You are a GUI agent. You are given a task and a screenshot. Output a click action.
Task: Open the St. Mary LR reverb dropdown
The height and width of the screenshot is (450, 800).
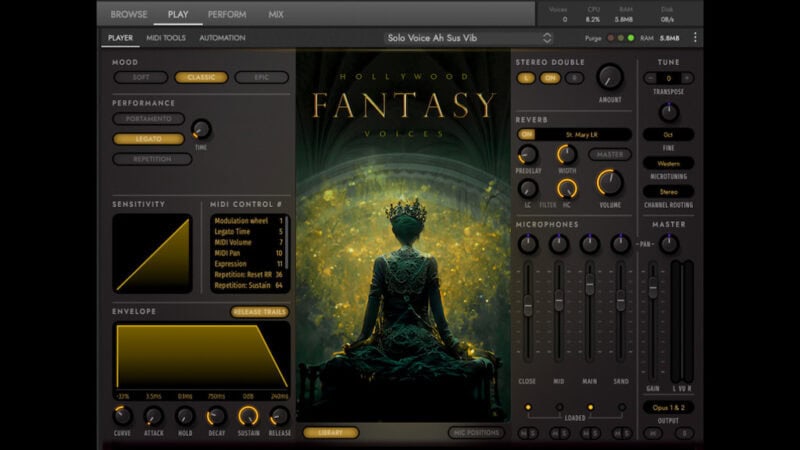(584, 134)
